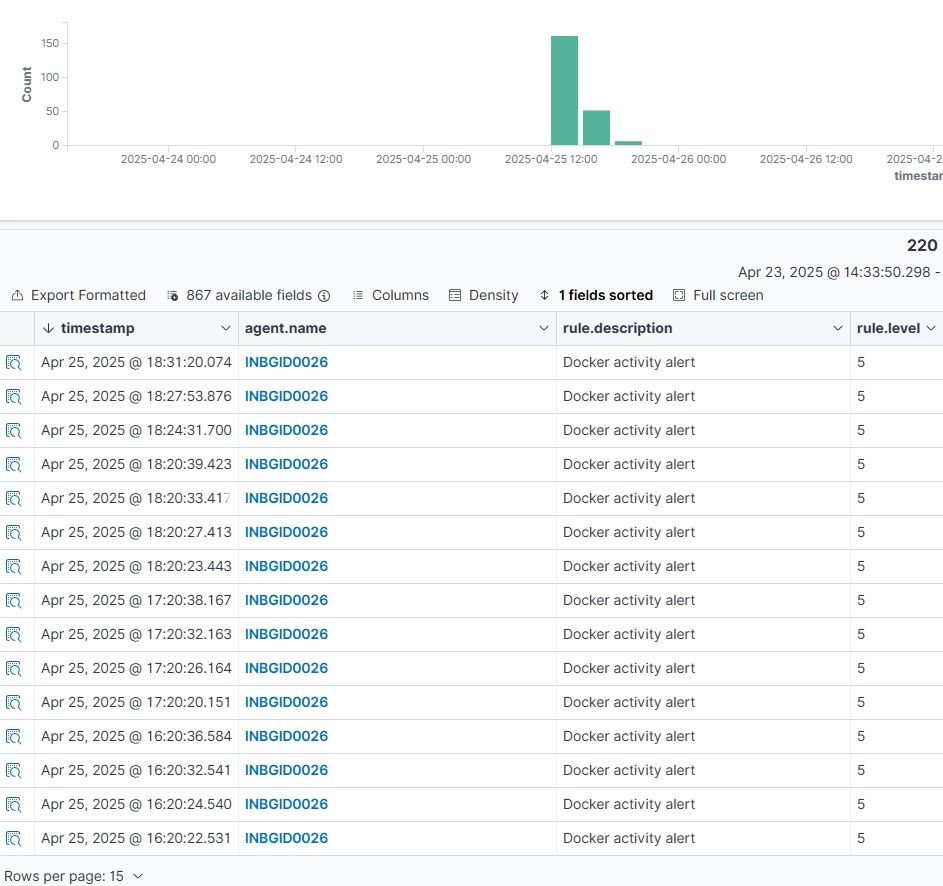Expand timestamp column header options chevron
This screenshot has height=886, width=943.
point(226,329)
